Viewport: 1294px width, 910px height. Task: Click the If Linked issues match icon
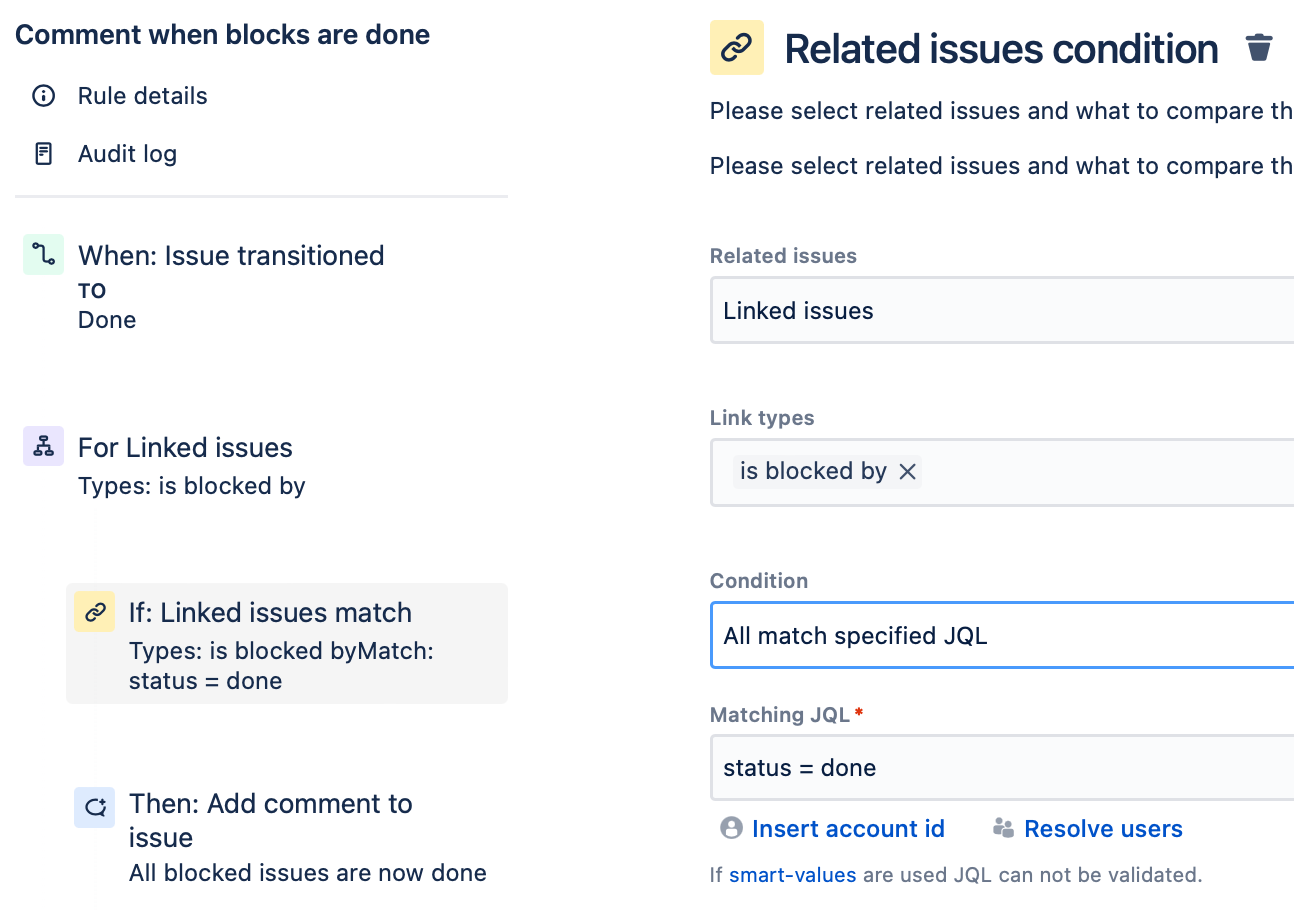94,612
